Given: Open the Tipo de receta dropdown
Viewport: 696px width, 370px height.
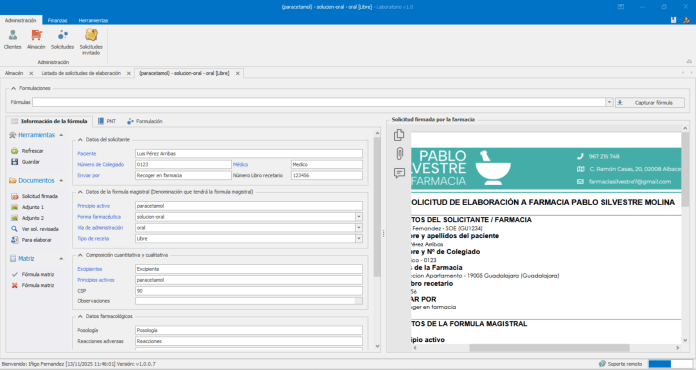Looking at the screenshot, I should click(359, 239).
